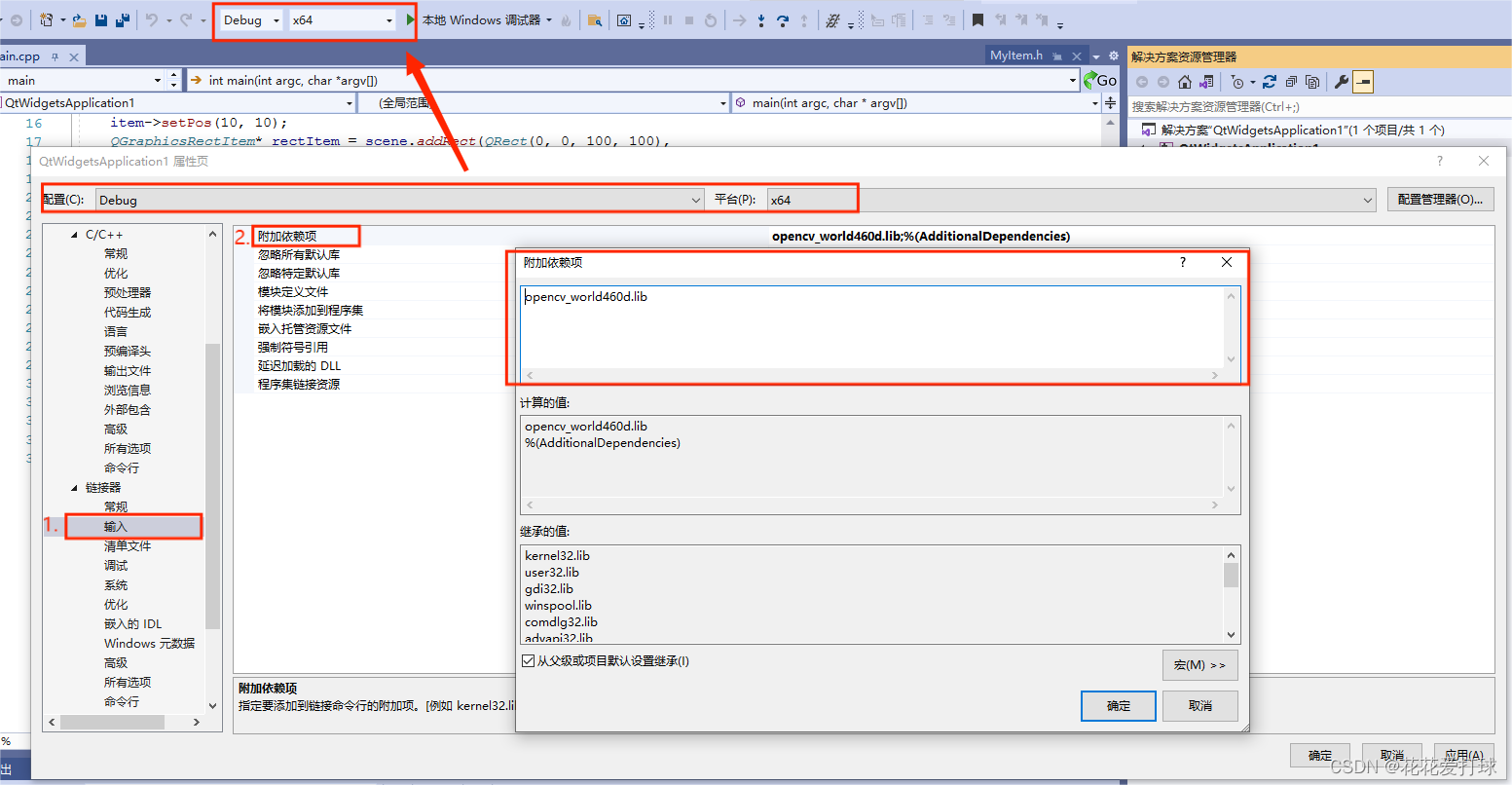Screen dimensions: 1512x785
Task: Collapse all items in Solution Explorer
Action: (x=1293, y=82)
